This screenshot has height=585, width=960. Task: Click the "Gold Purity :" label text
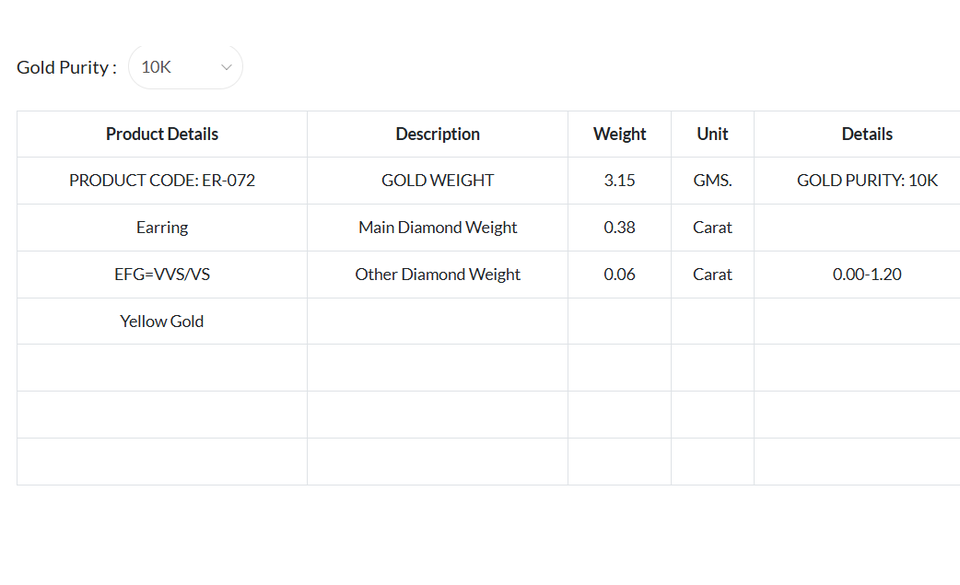tap(66, 67)
